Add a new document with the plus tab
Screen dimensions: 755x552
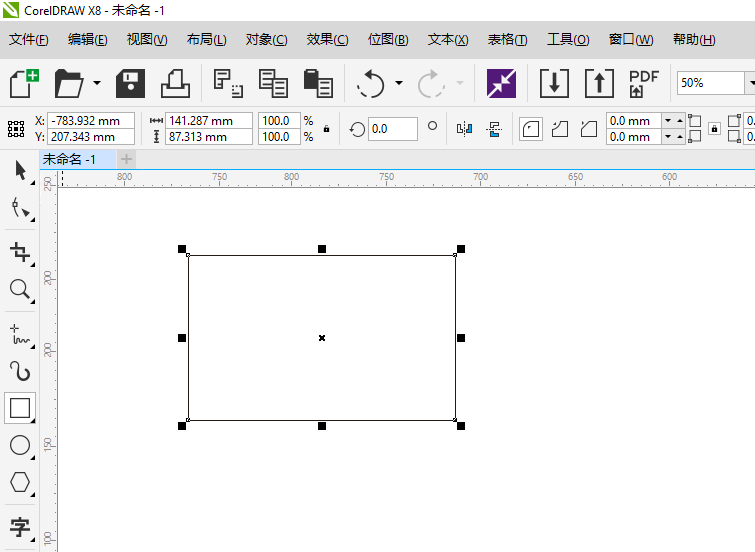click(x=126, y=159)
